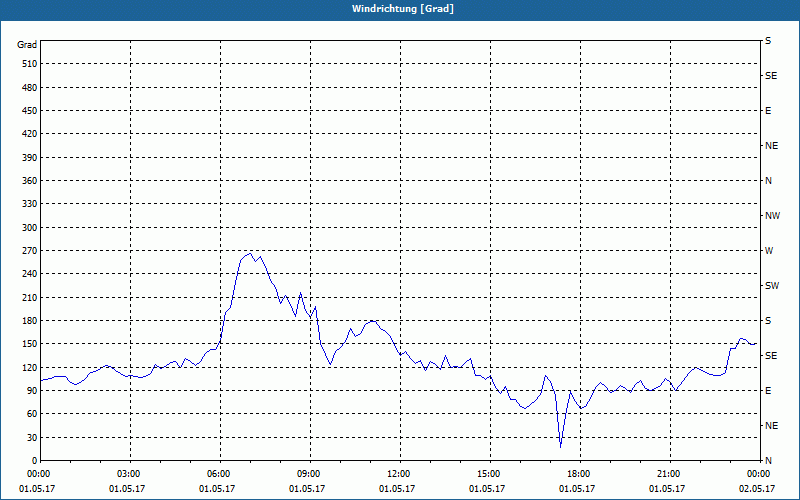Click the 150 degree axis label
This screenshot has width=800, height=500.
click(x=30, y=344)
